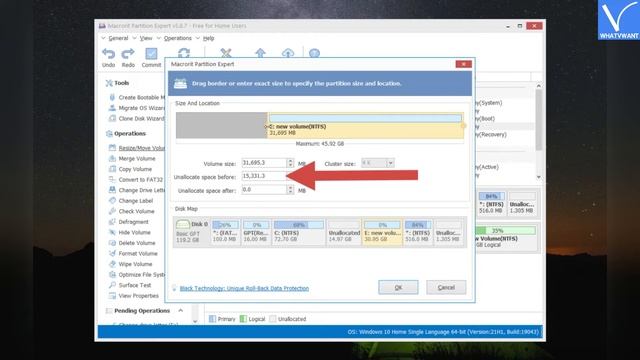The image size is (640, 360).
Task: Select the FAT 100.0 MB partition block
Action: [x=225, y=231]
